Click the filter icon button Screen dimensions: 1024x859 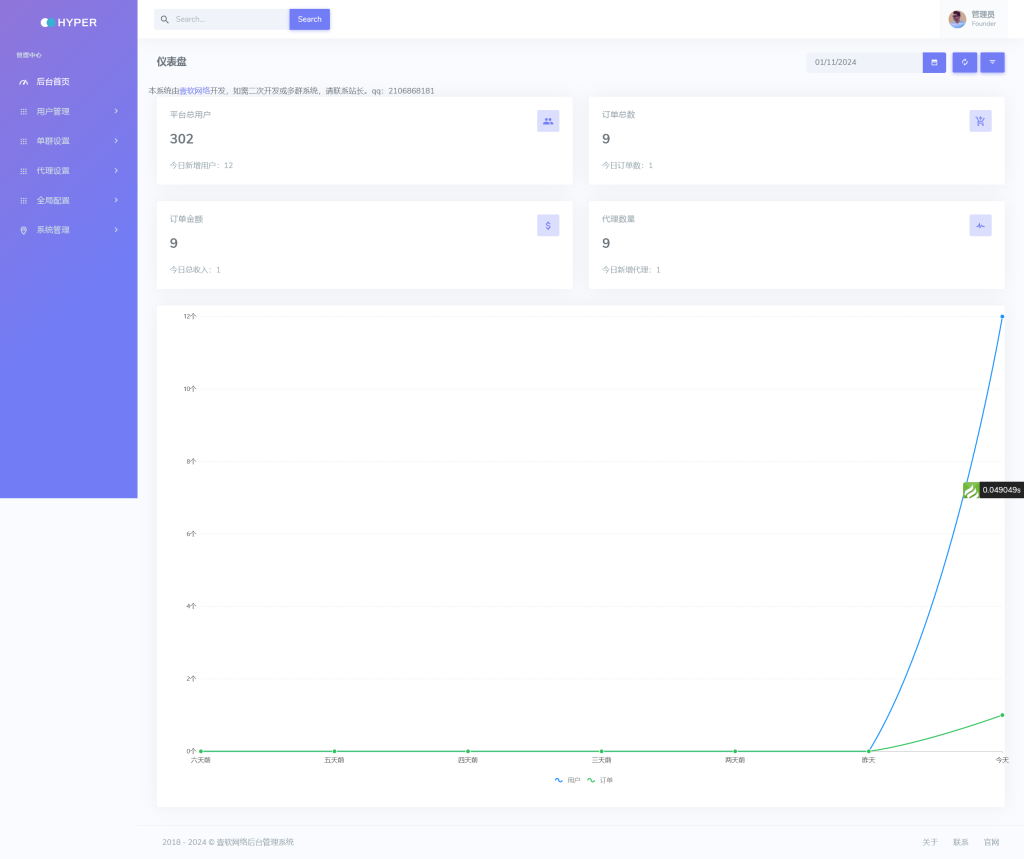point(992,62)
